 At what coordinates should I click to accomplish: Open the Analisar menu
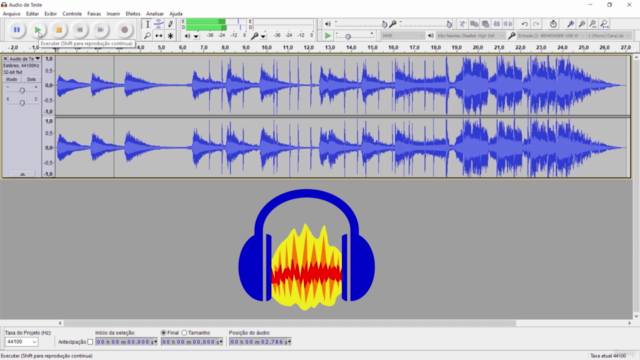click(x=155, y=13)
